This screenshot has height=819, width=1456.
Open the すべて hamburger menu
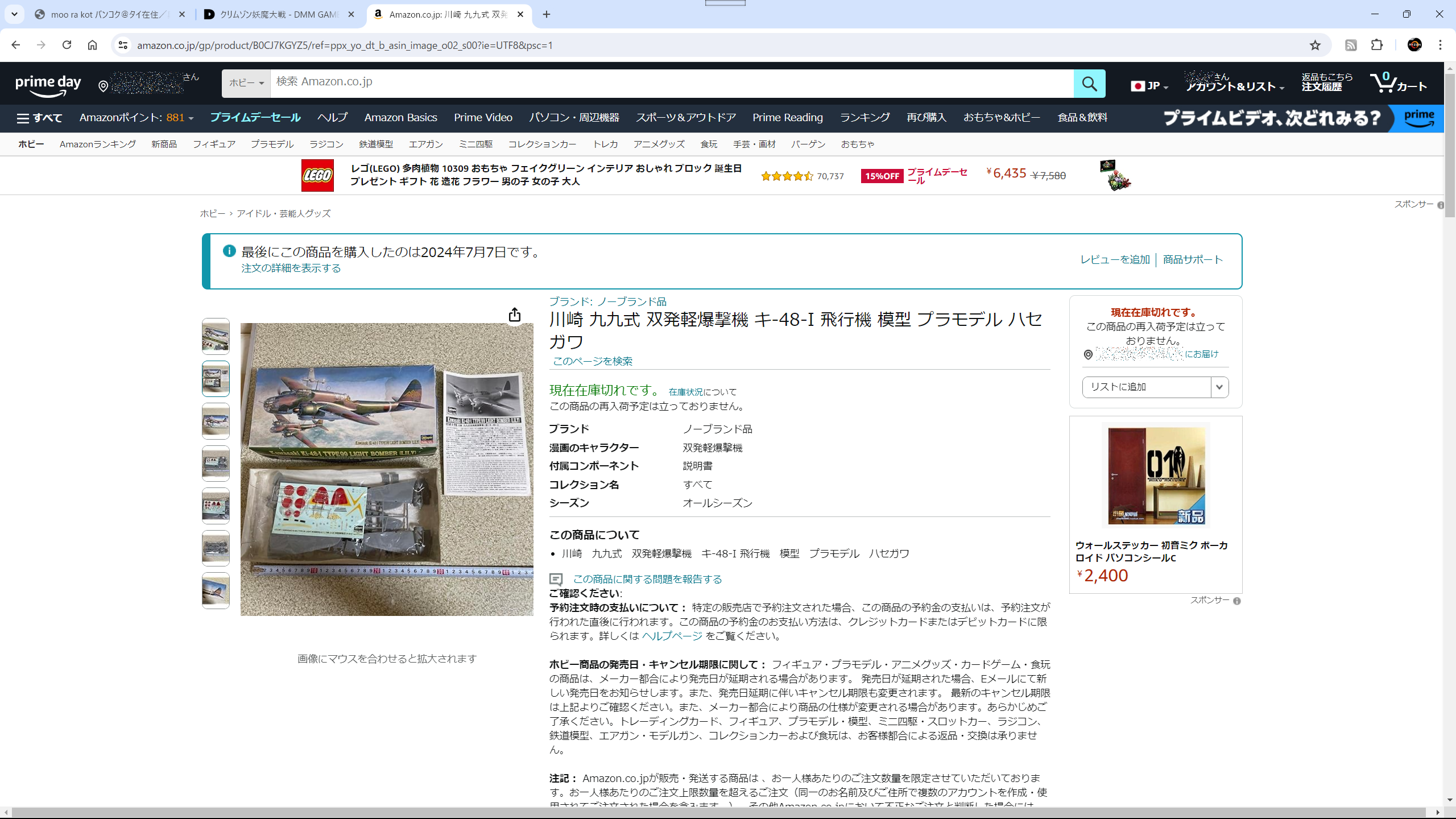[39, 118]
